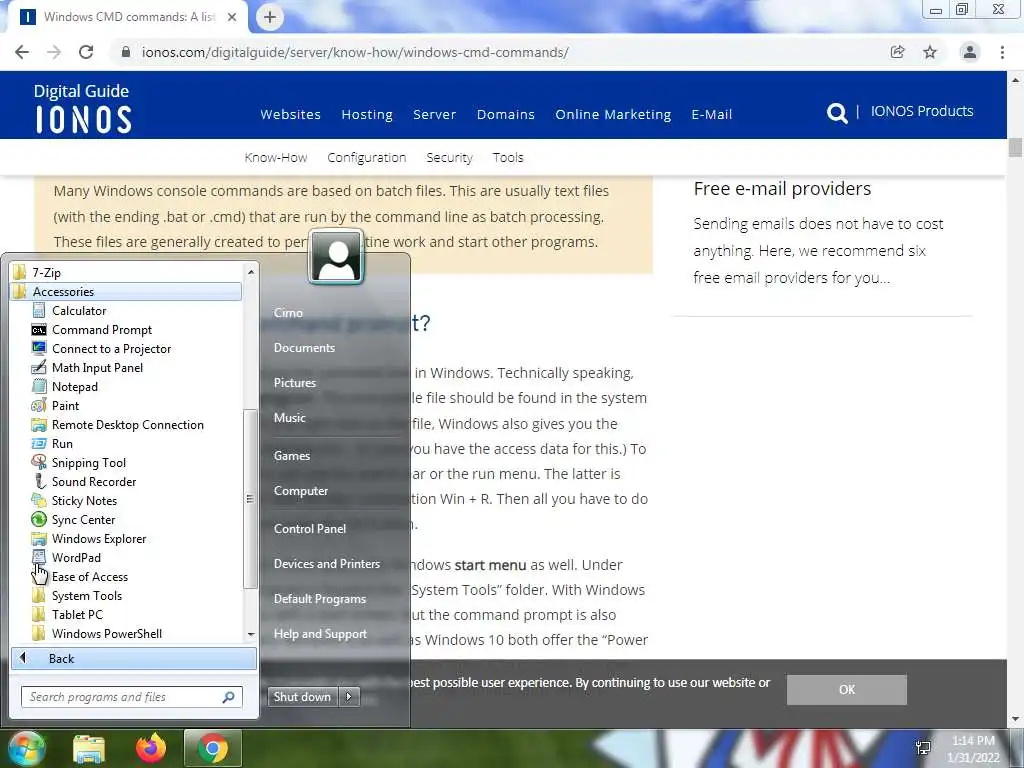Open Firefox from the taskbar
Viewport: 1024px width, 768px height.
tap(151, 748)
